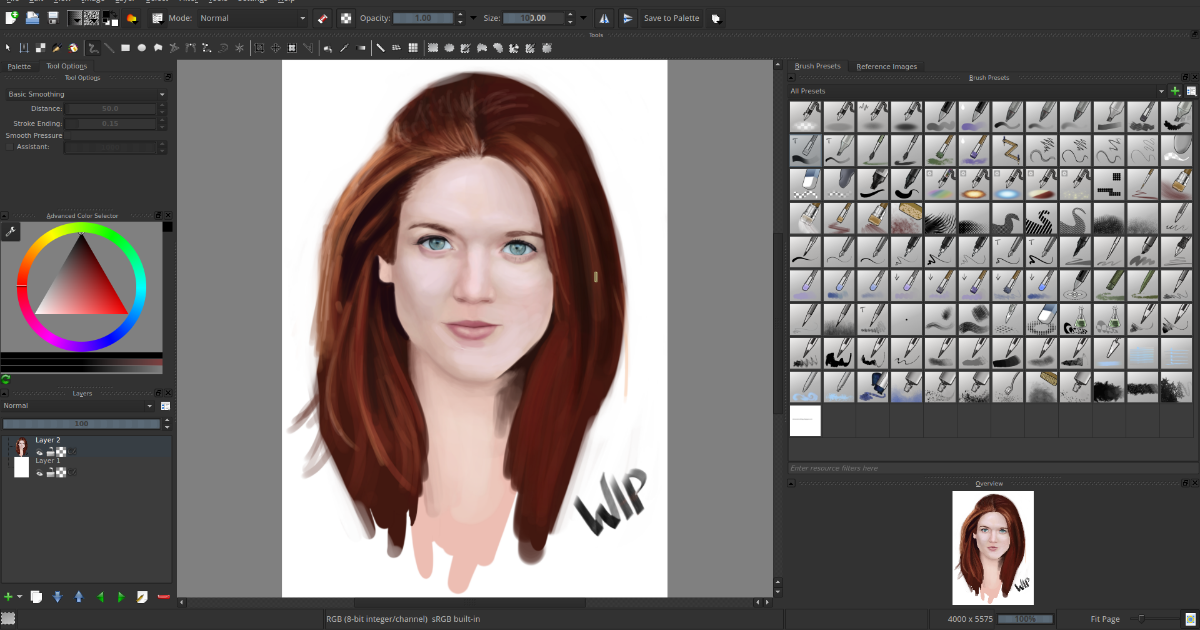Open the blending Mode dropdown set to Normal

click(x=252, y=18)
